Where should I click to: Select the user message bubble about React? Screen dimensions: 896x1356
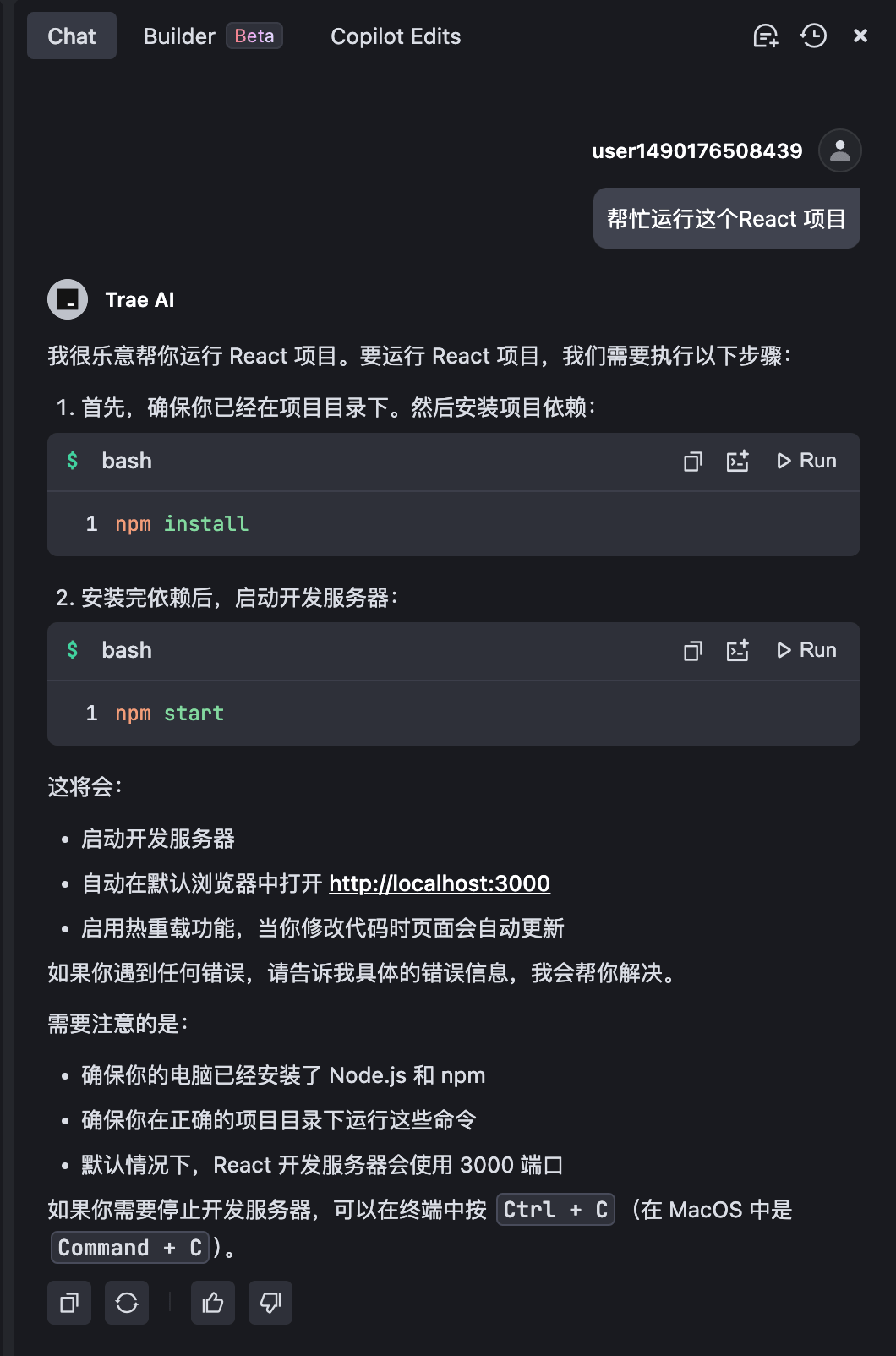click(726, 219)
